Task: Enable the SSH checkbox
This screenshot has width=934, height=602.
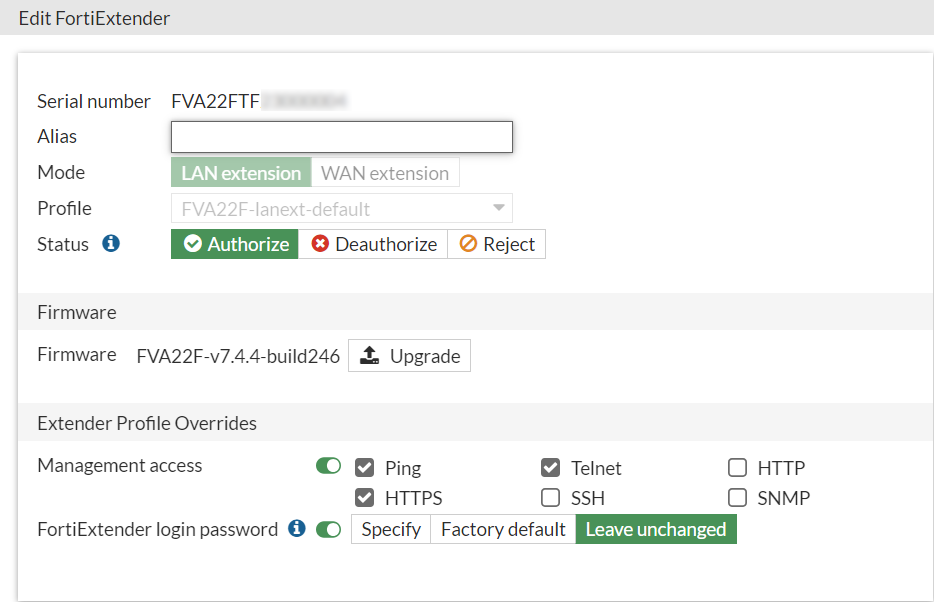Action: tap(550, 497)
